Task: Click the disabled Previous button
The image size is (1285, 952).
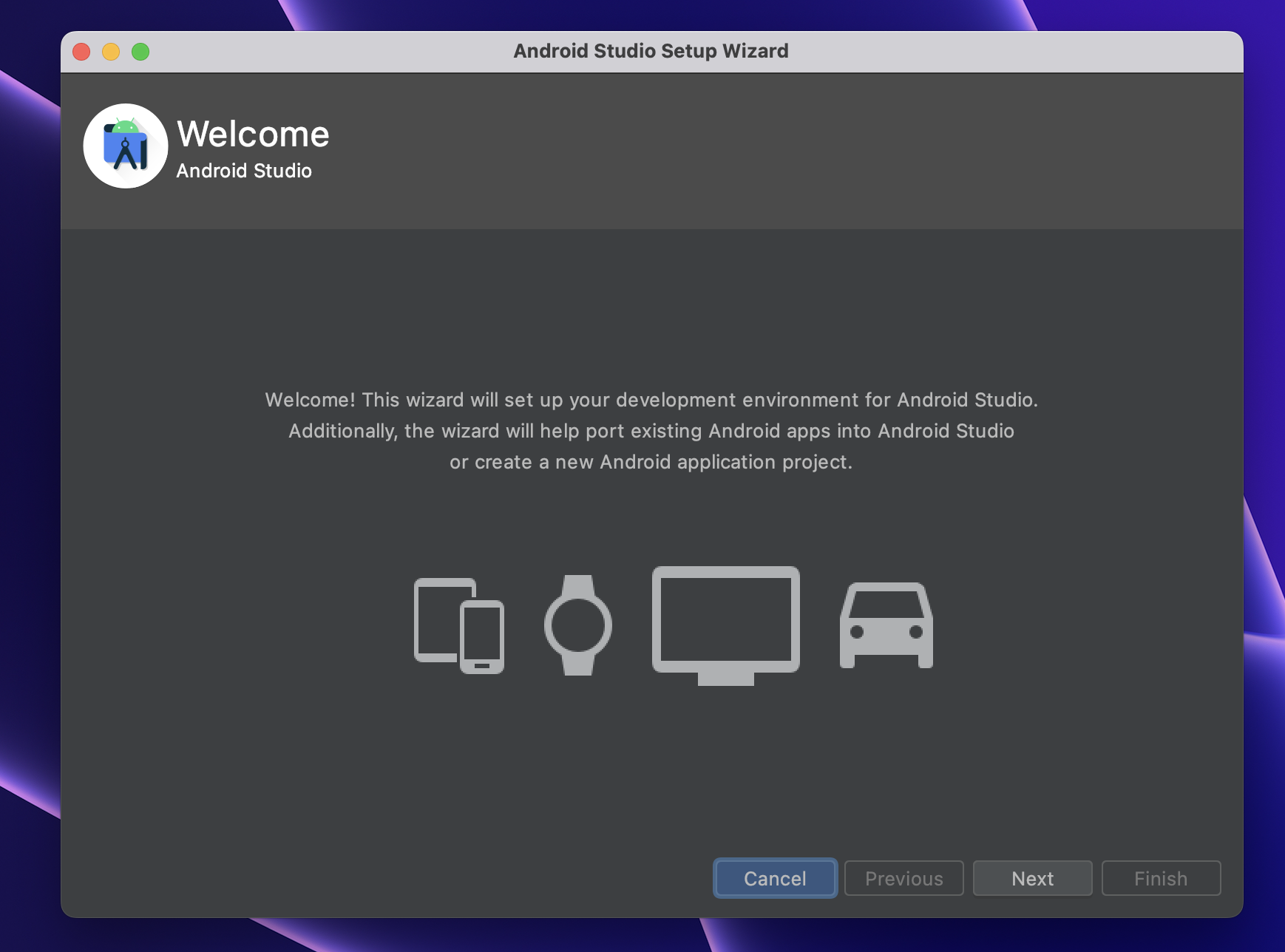Action: [x=903, y=878]
